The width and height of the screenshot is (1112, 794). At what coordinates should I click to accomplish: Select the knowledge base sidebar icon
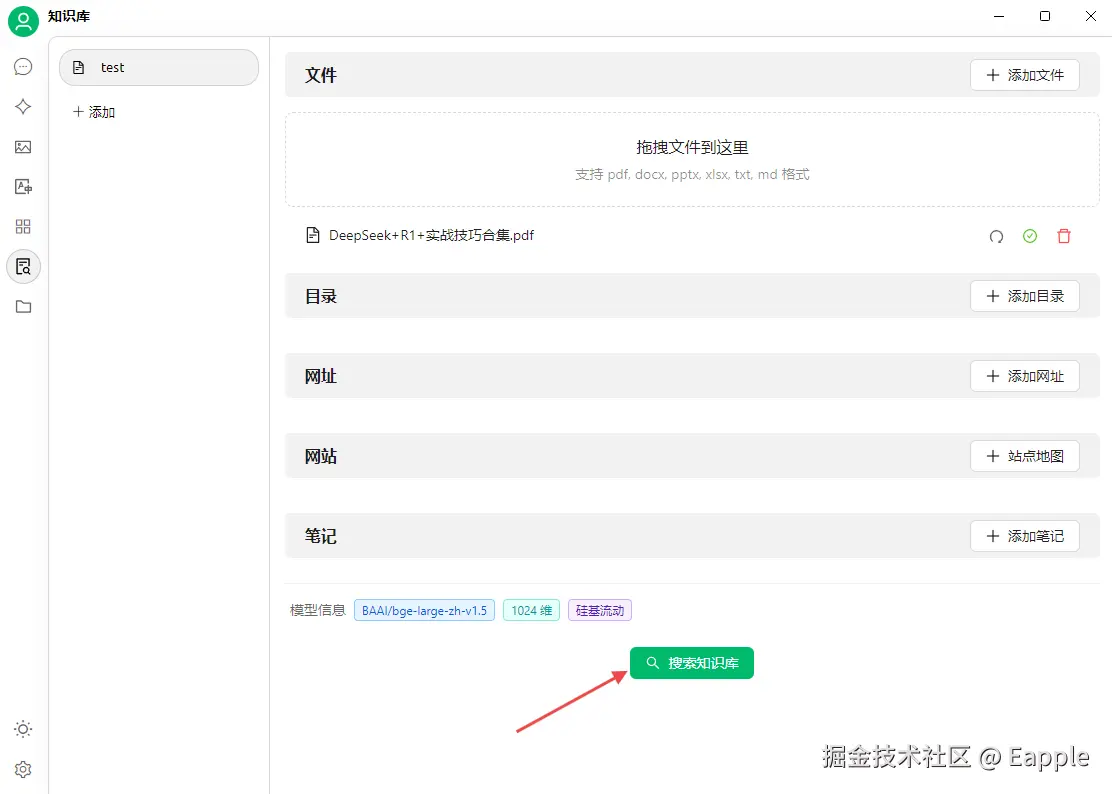(x=23, y=267)
